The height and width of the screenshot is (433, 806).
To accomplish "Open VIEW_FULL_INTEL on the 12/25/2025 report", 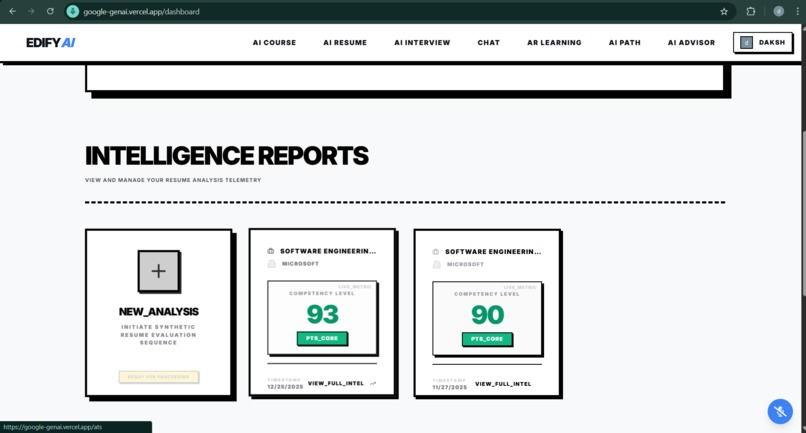I will 336,383.
